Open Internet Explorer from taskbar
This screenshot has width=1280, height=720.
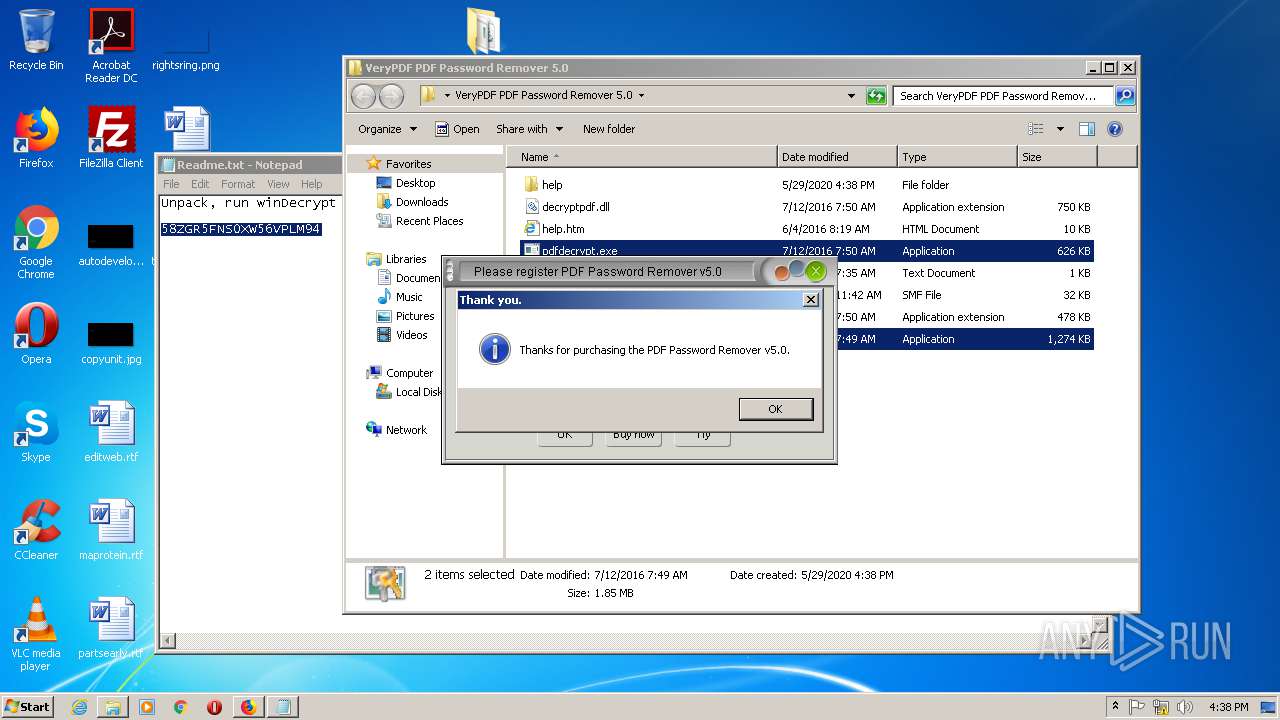(x=79, y=707)
